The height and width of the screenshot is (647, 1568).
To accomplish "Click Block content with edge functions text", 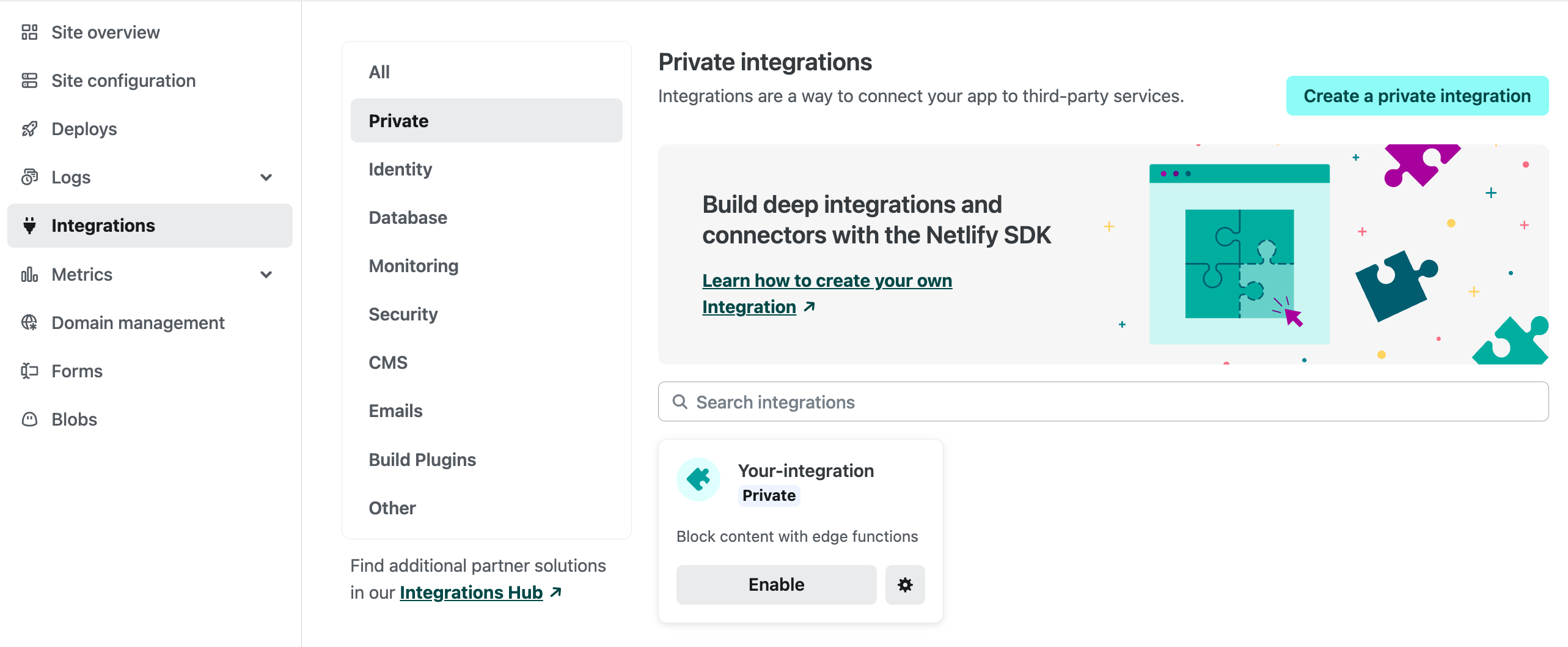I will 797,536.
